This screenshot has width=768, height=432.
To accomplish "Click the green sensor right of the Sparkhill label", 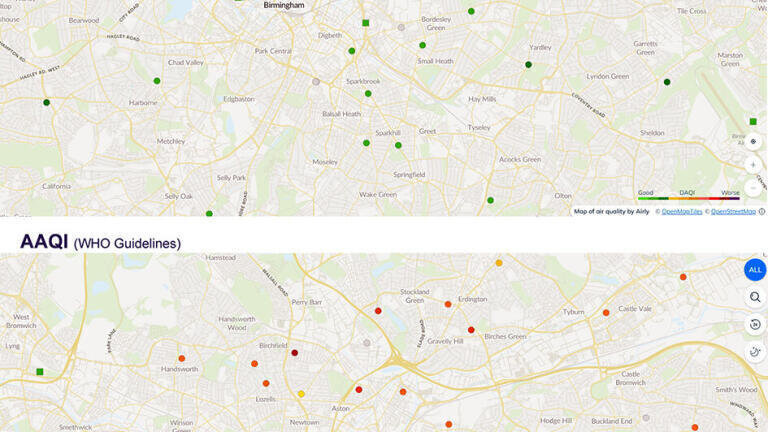I will pos(398,145).
